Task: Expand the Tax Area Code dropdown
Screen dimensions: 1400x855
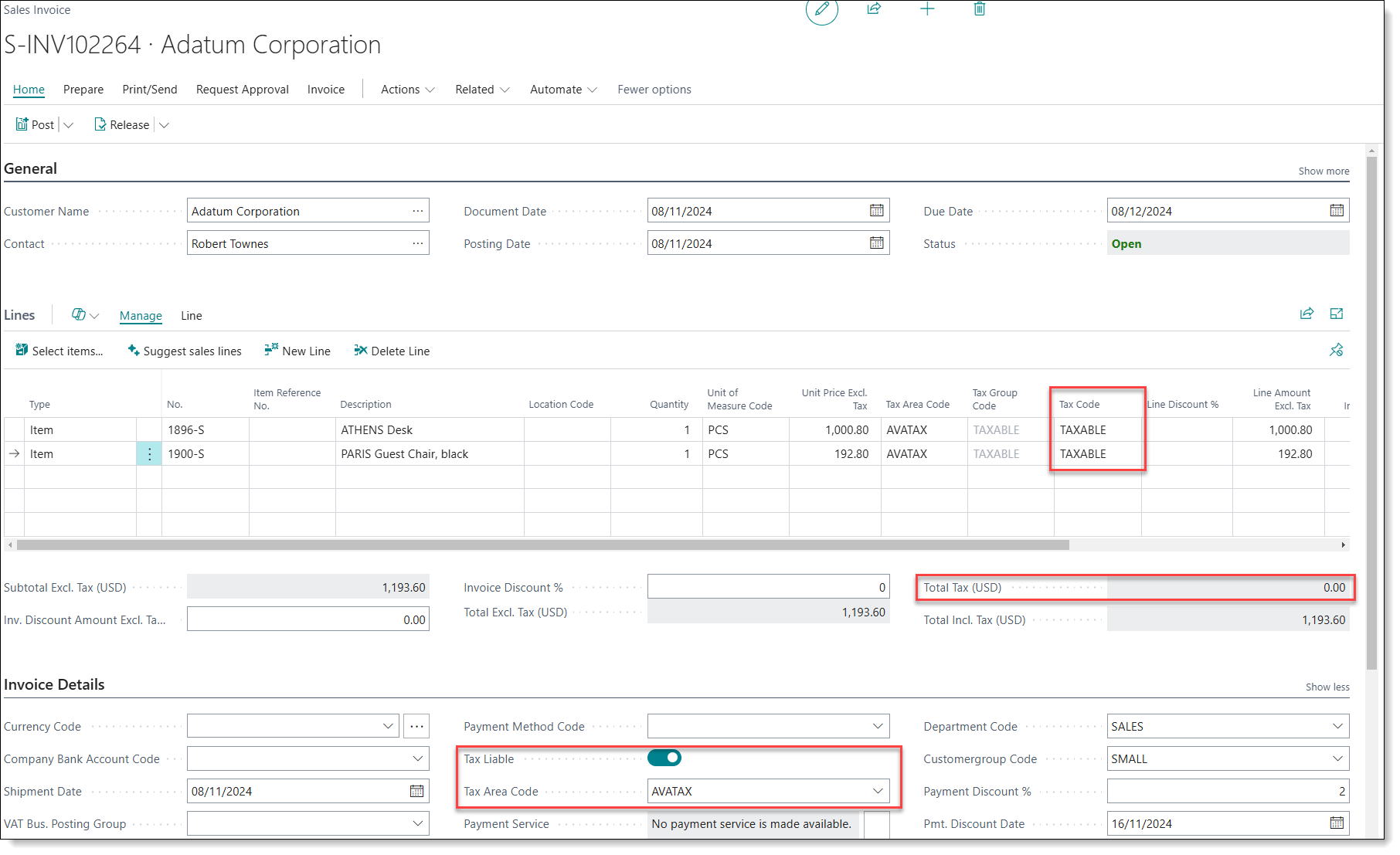Action: coord(878,791)
